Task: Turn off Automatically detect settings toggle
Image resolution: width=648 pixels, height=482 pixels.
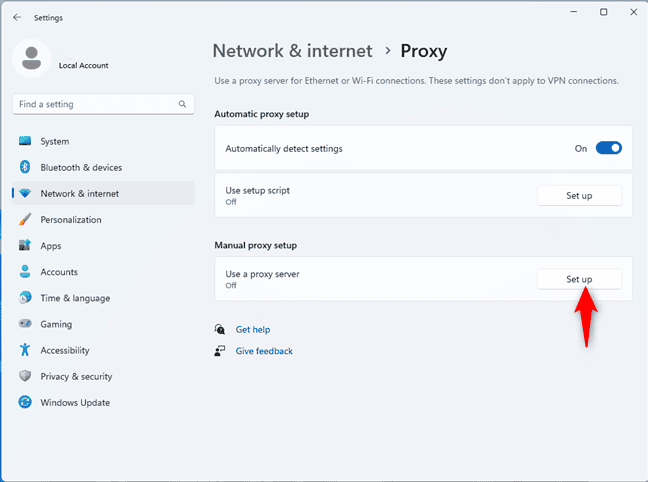Action: click(608, 148)
